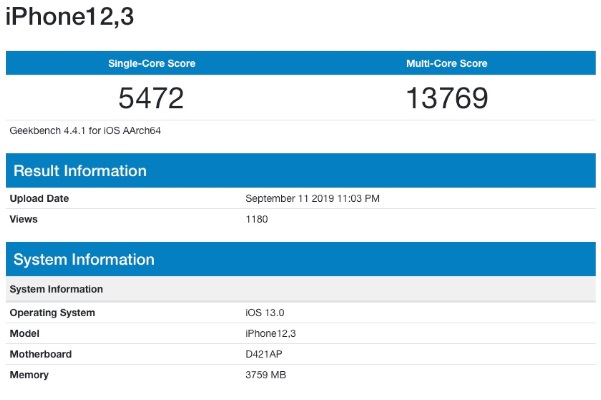The image size is (601, 400).
Task: Click the gray System Information subheader row
Action: 301,289
